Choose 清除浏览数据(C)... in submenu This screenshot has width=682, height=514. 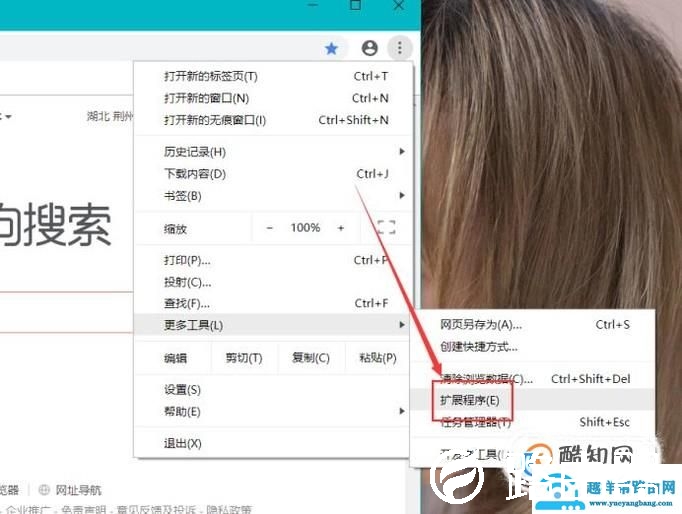[533, 379]
